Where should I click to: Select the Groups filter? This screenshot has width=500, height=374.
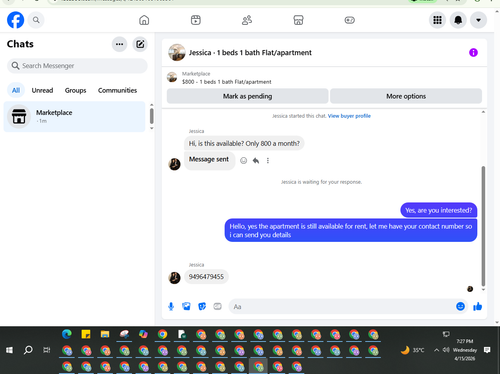(75, 90)
